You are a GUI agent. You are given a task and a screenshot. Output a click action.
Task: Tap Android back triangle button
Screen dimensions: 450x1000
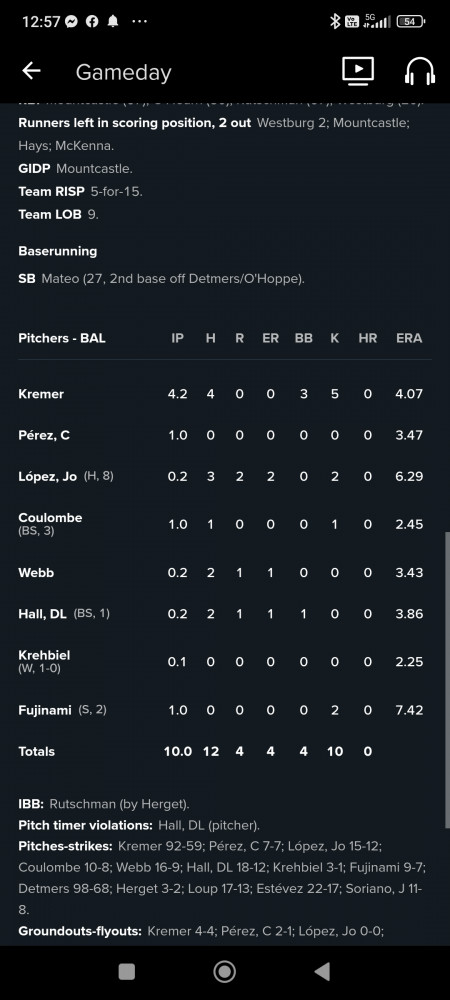click(x=323, y=971)
